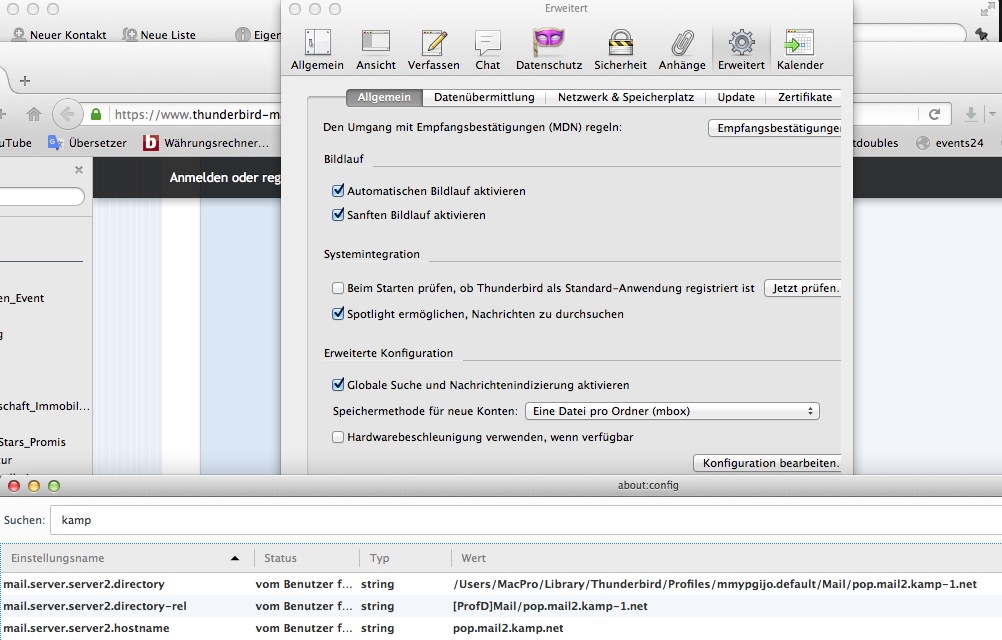Open the Datenschutz mask icon pane
This screenshot has width=1002, height=640.
549,50
